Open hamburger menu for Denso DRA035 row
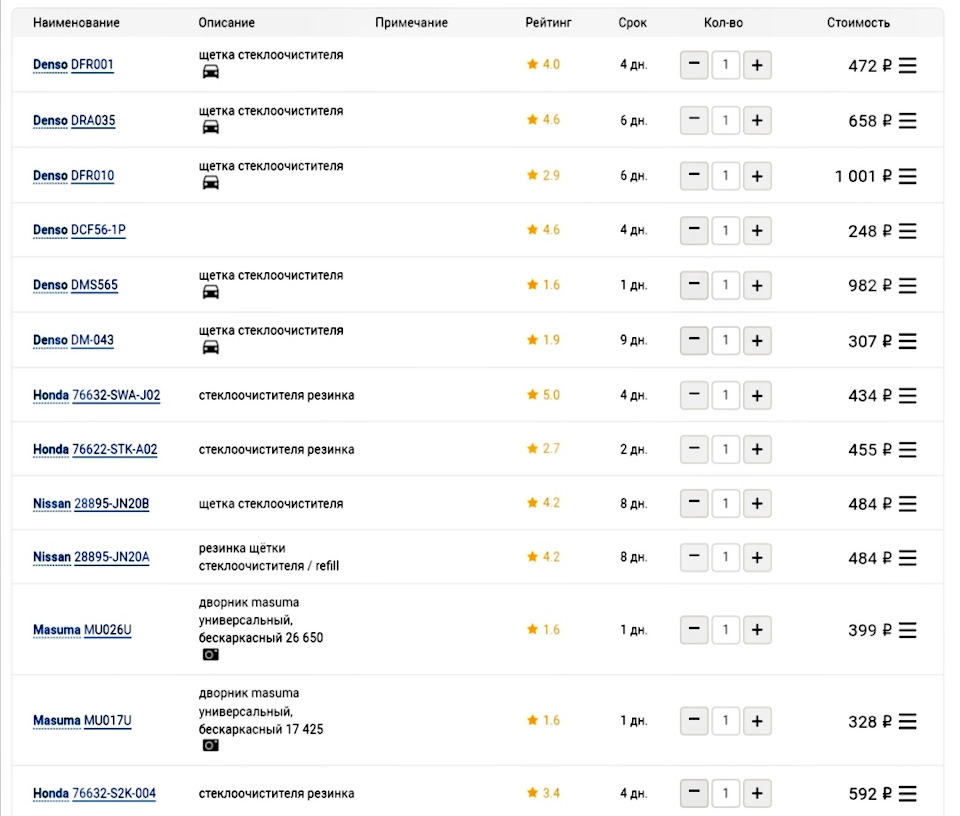 (907, 121)
